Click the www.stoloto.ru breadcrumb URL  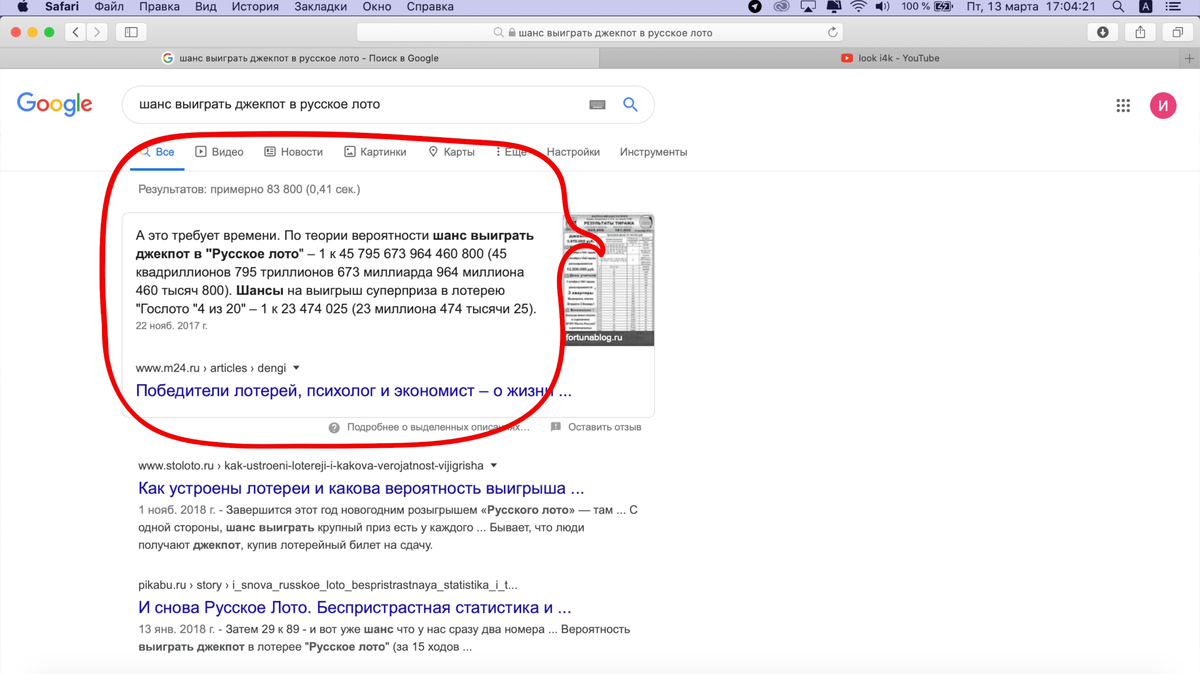click(x=311, y=466)
